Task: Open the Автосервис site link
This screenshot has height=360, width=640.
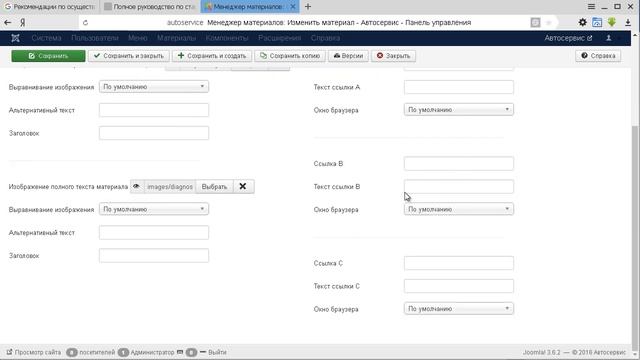Action: pos(568,38)
